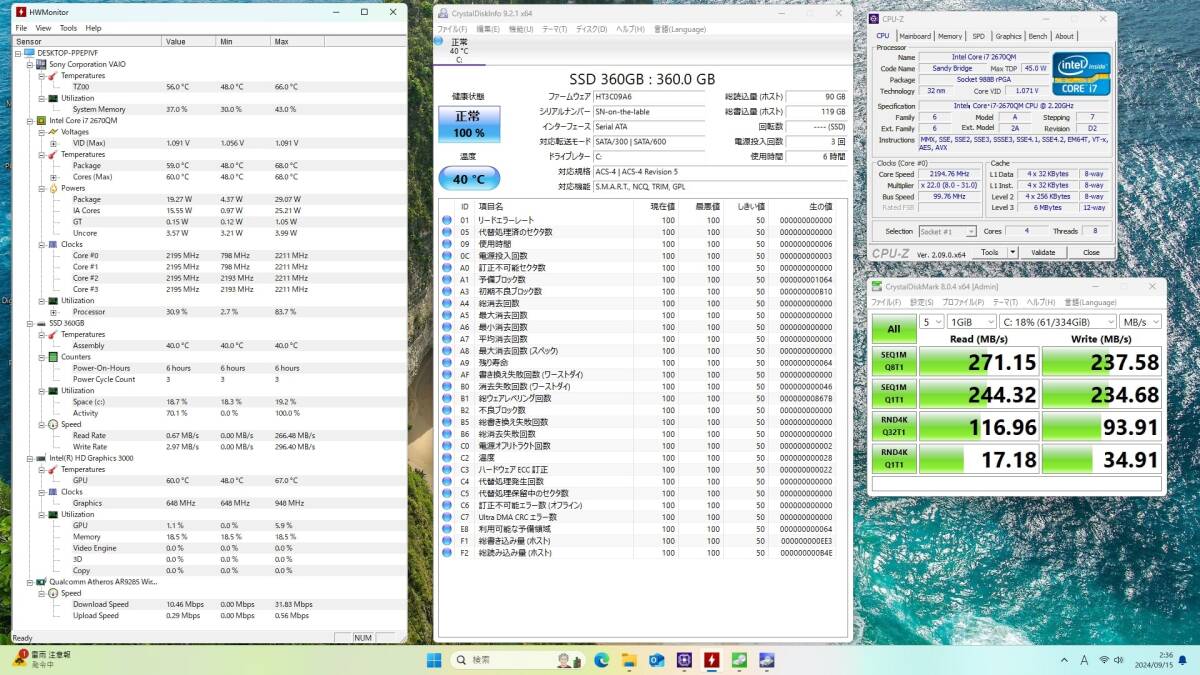Click blue status circle for ID A9 残り寿命
Screen dimensions: 1200x675
(x=446, y=362)
